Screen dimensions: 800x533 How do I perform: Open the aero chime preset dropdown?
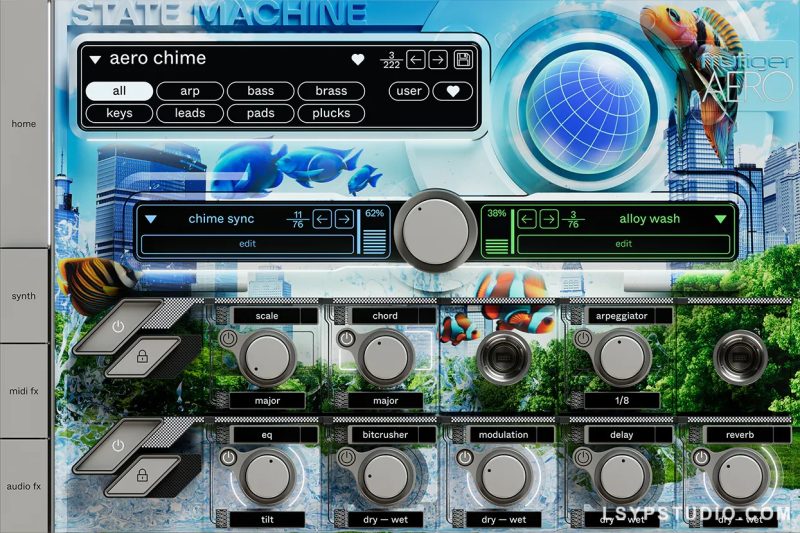(x=95, y=60)
